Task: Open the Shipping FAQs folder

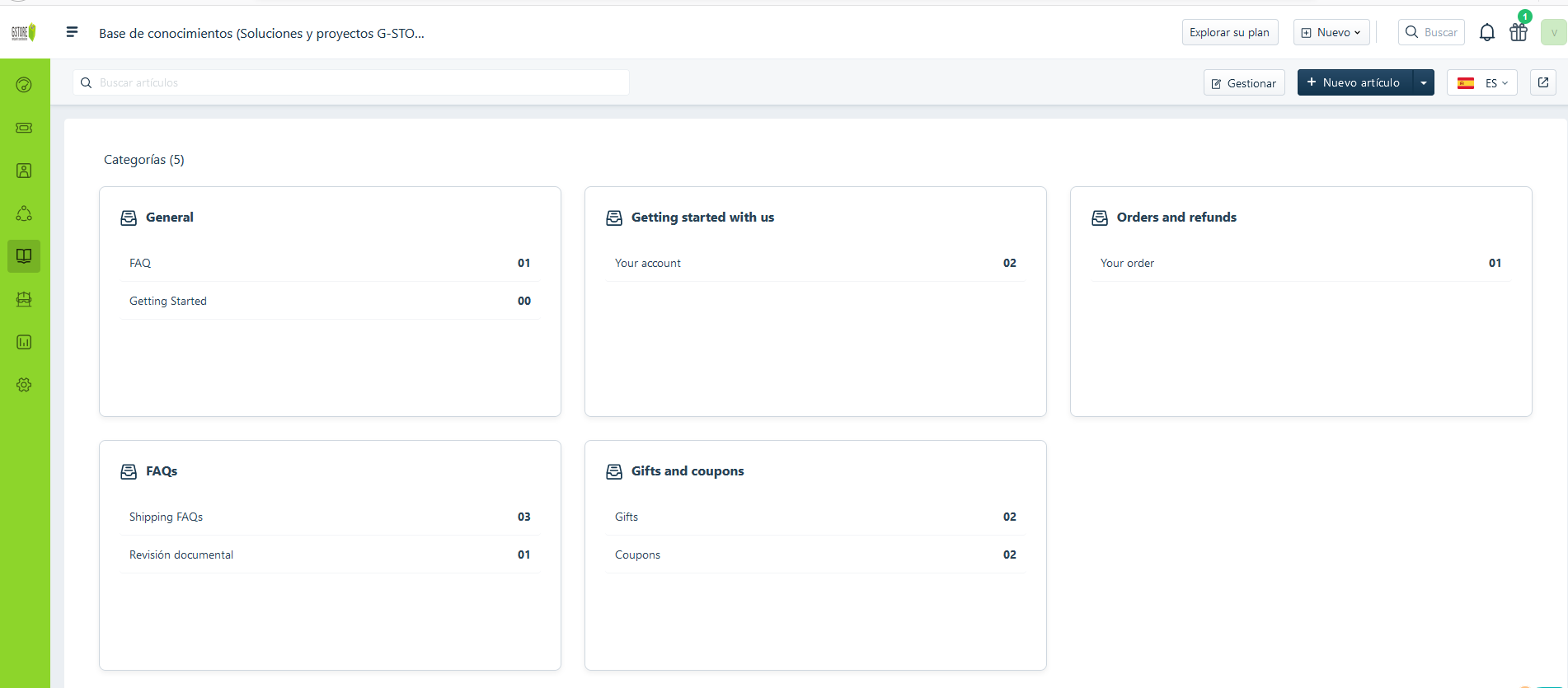Action: pyautogui.click(x=166, y=517)
